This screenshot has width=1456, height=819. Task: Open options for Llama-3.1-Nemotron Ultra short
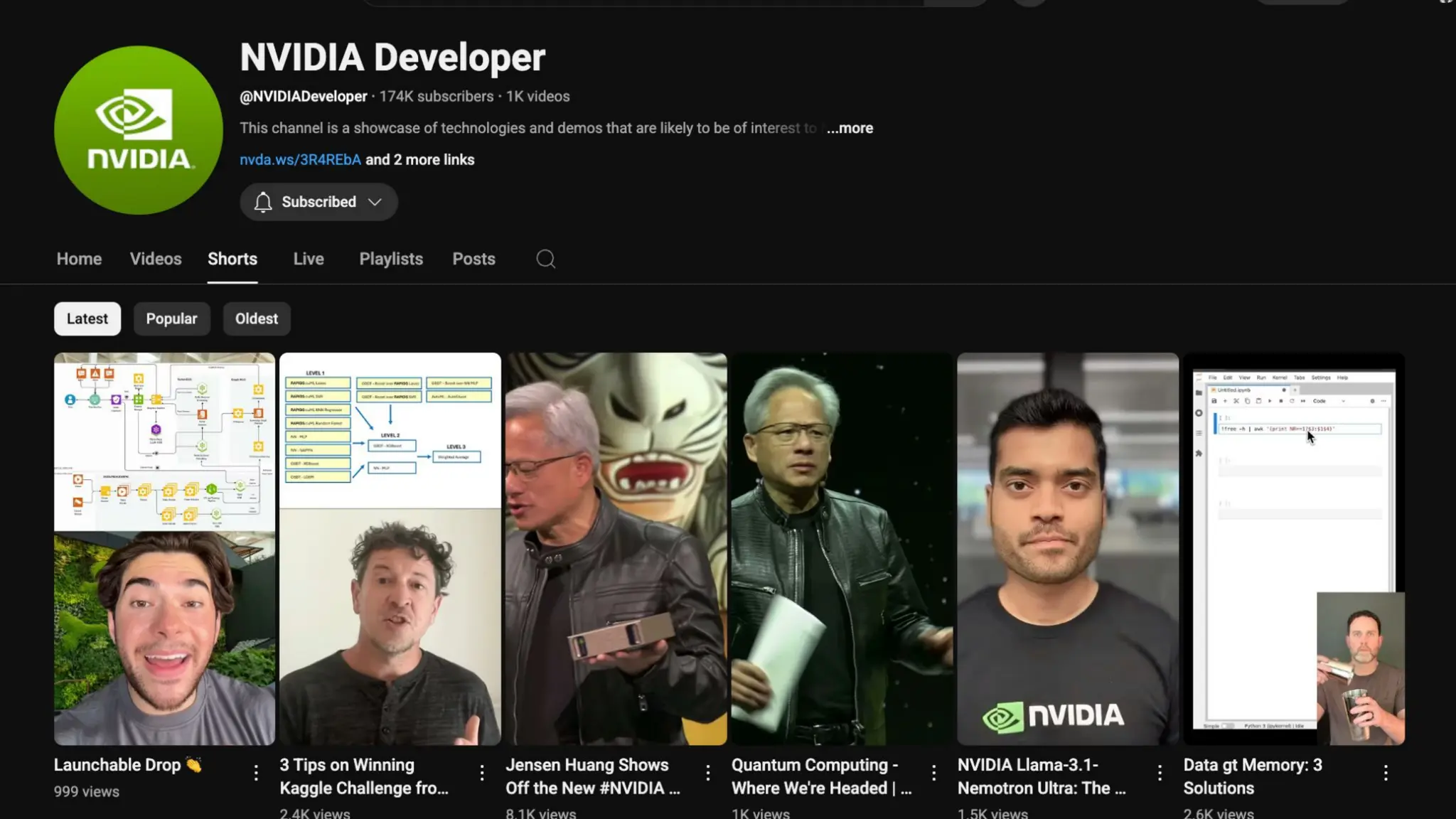[x=1160, y=773]
